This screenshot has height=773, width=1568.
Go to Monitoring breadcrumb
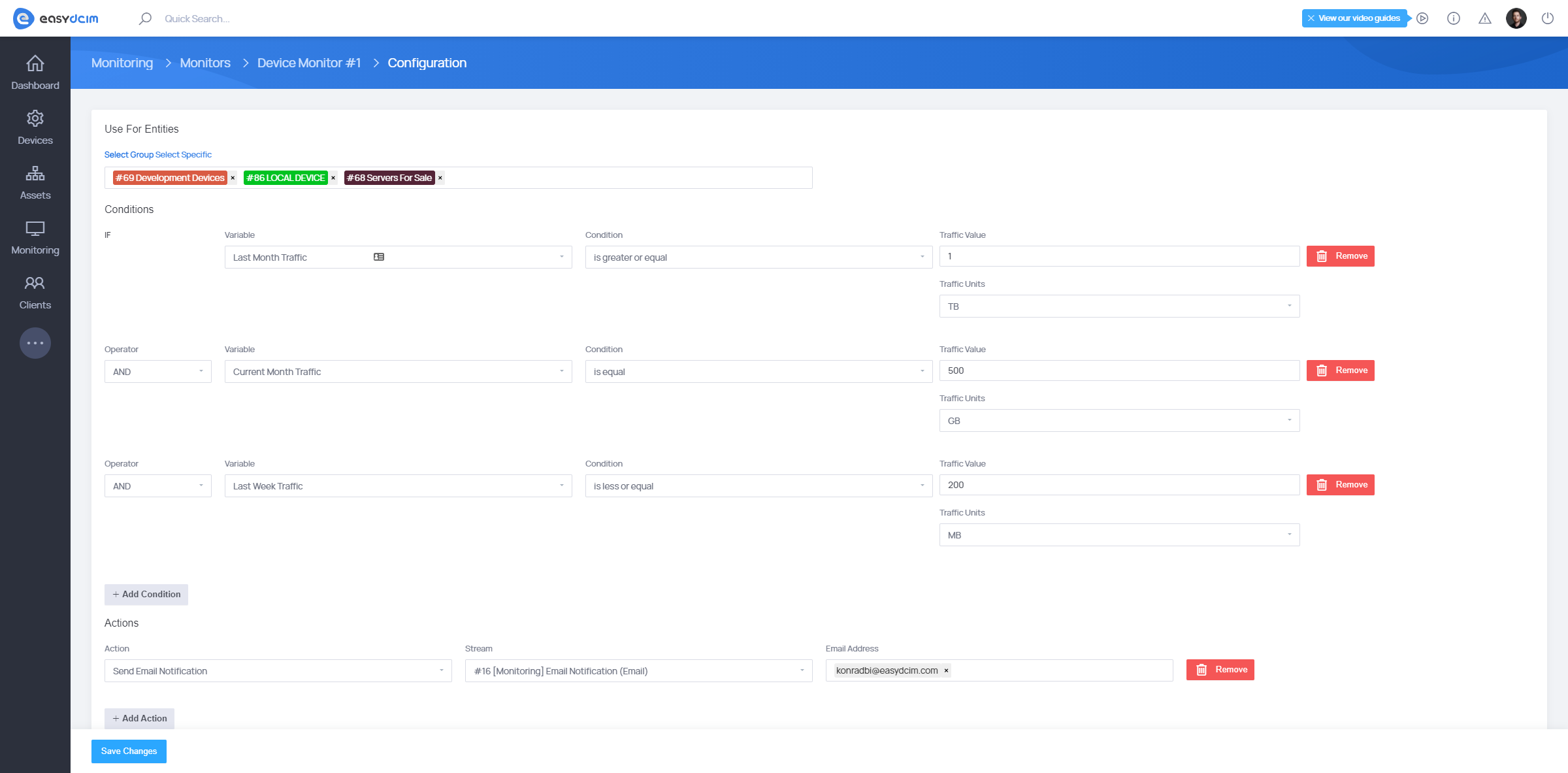122,63
